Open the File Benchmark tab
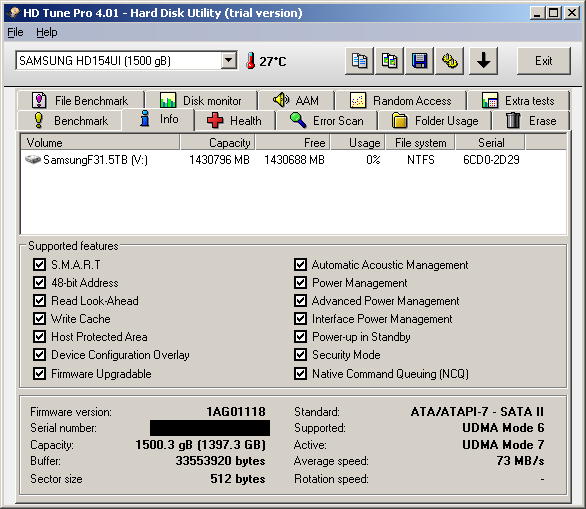586x509 pixels. [80, 101]
